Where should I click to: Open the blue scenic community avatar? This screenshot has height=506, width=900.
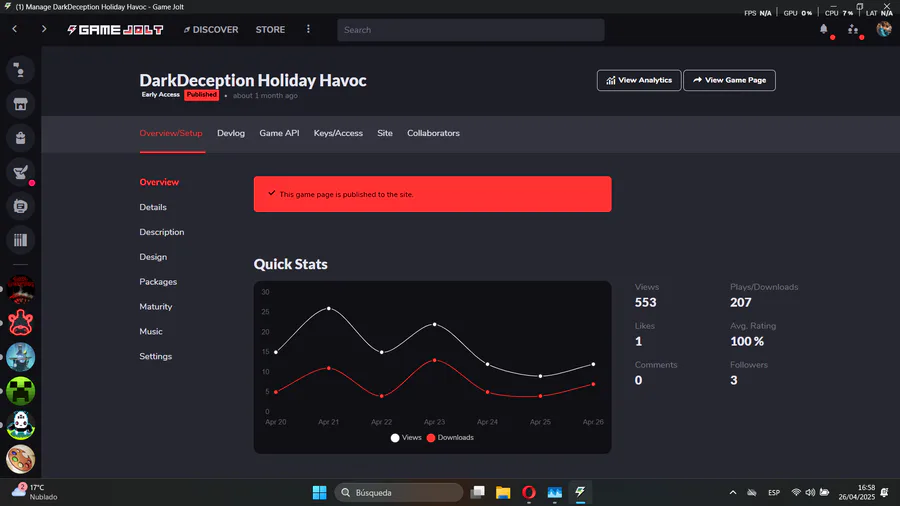pyautogui.click(x=21, y=357)
